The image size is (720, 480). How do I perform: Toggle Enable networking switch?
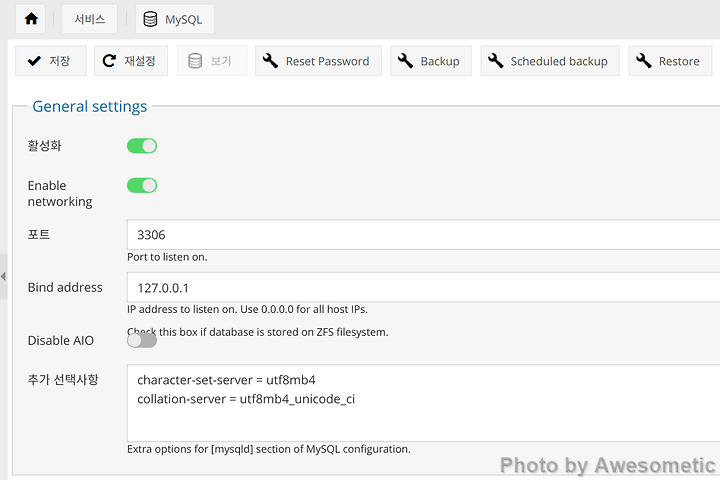(142, 186)
